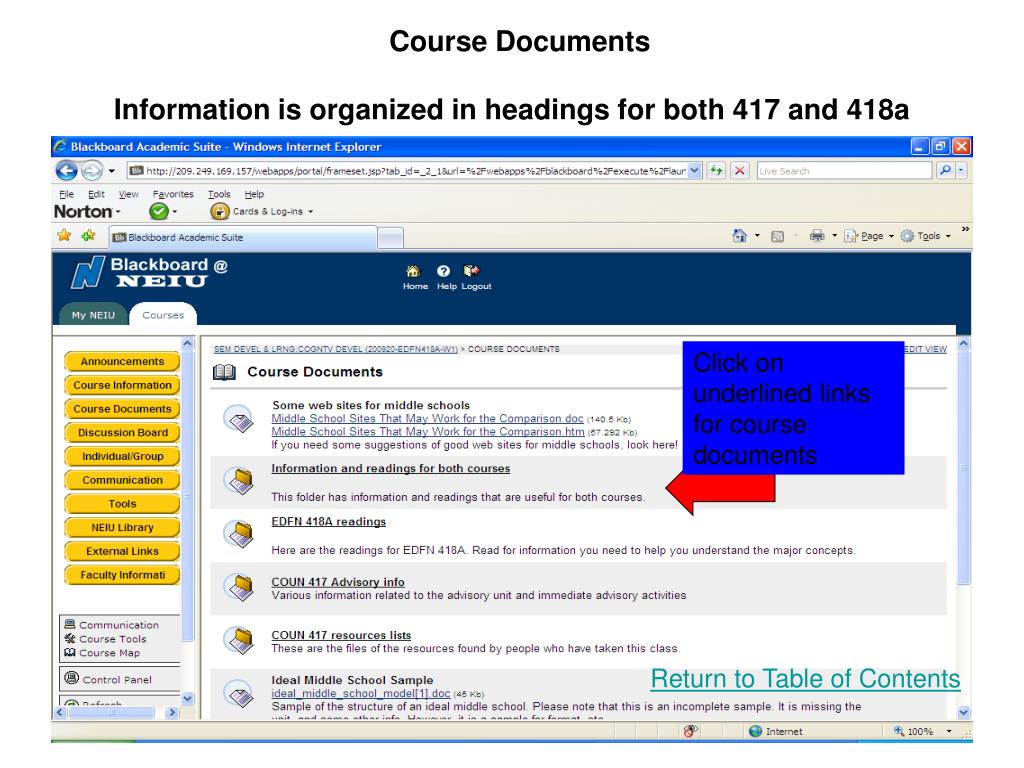
Task: Open the NEIU Library button
Action: click(122, 527)
